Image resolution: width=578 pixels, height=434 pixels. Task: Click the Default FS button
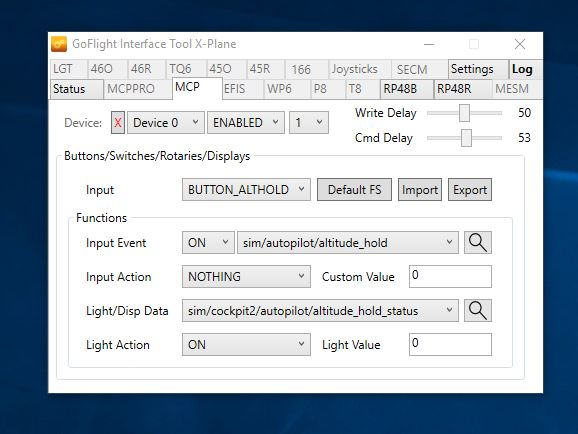point(354,190)
